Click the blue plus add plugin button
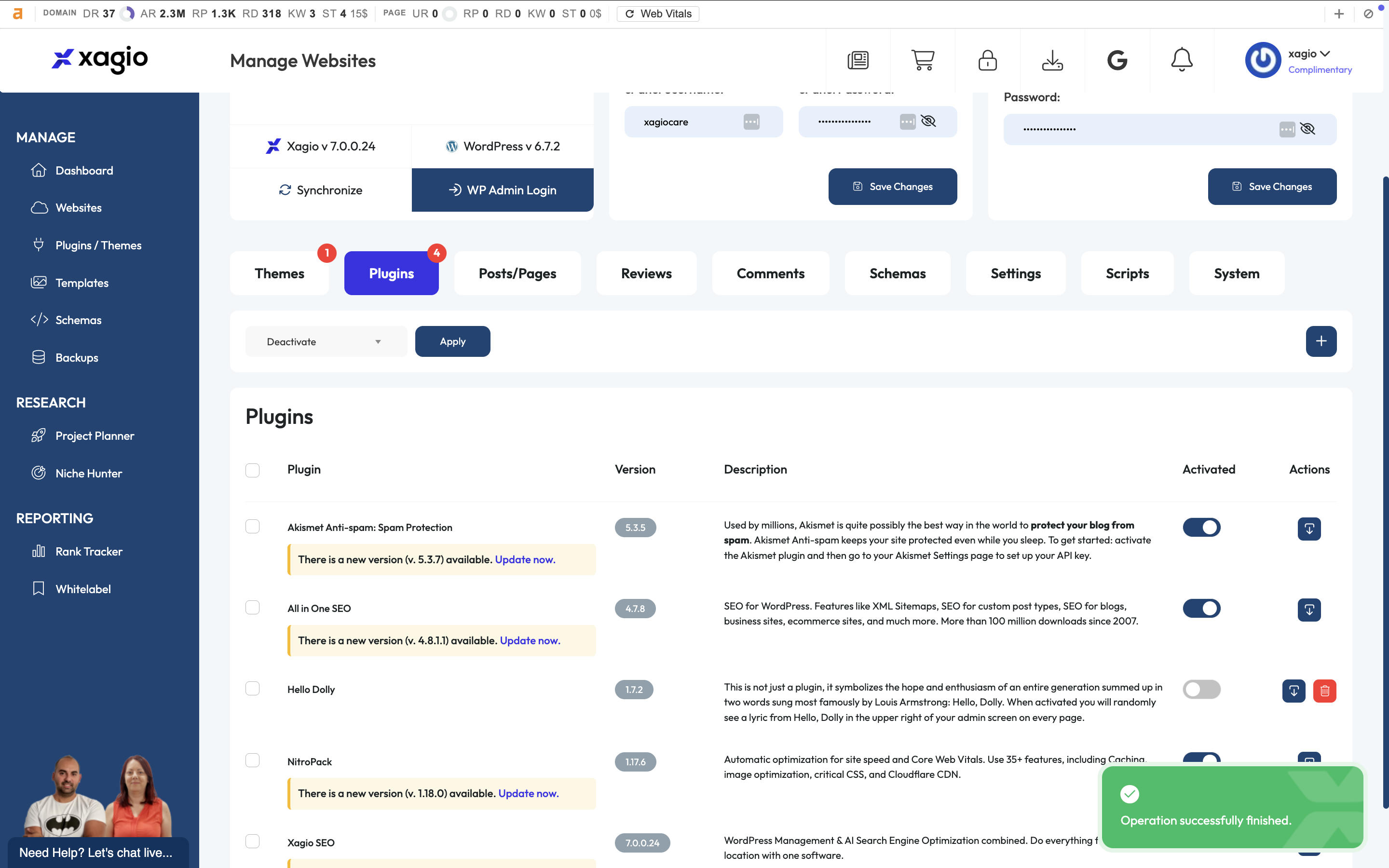1389x868 pixels. (1321, 341)
